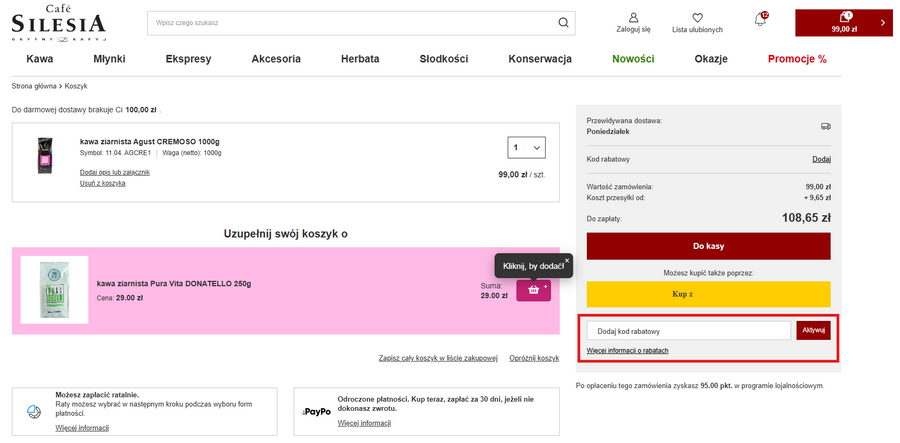The image size is (900, 443).
Task: Click the search magnifier icon
Action: (564, 22)
